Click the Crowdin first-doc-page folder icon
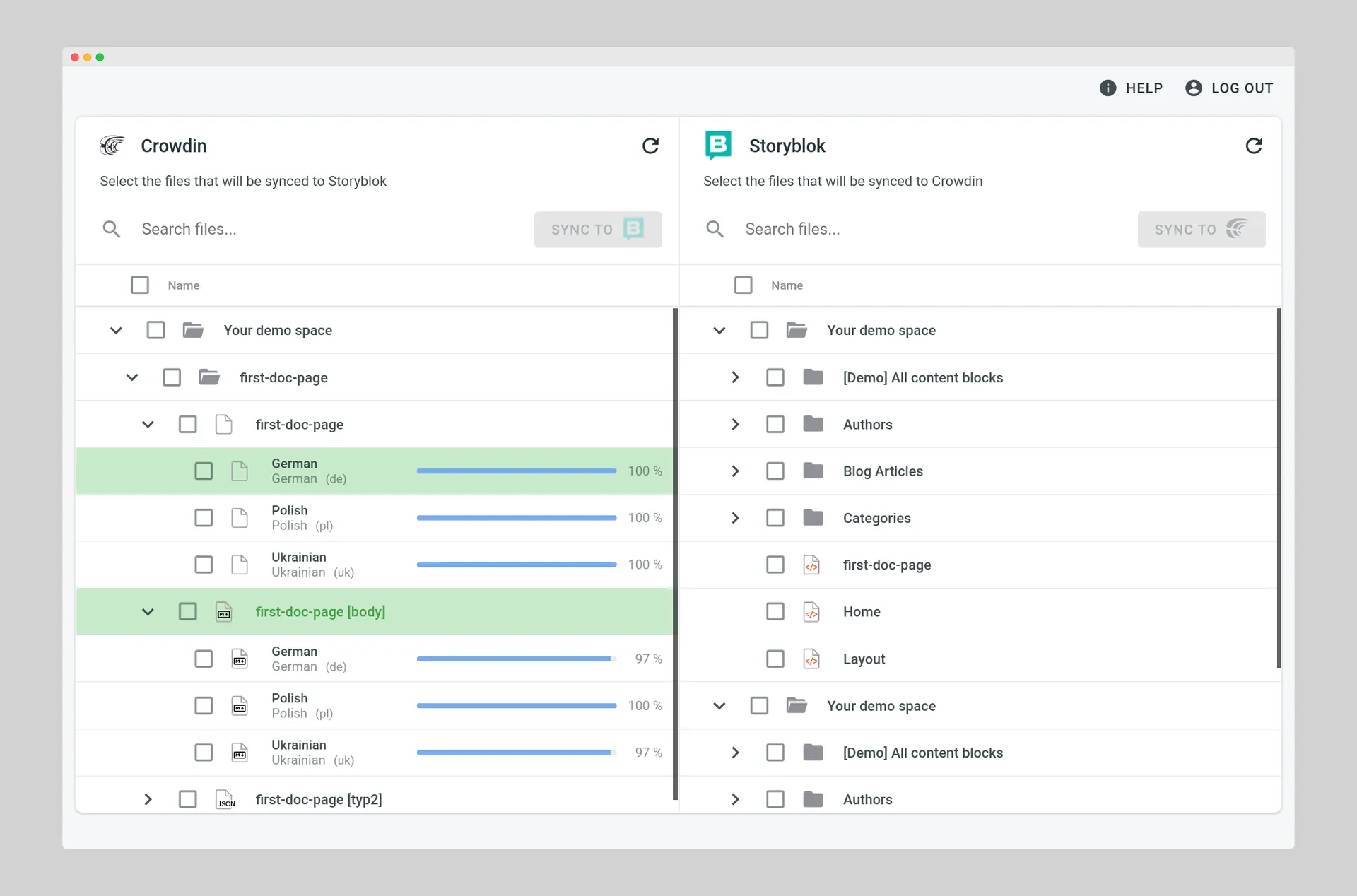 209,377
